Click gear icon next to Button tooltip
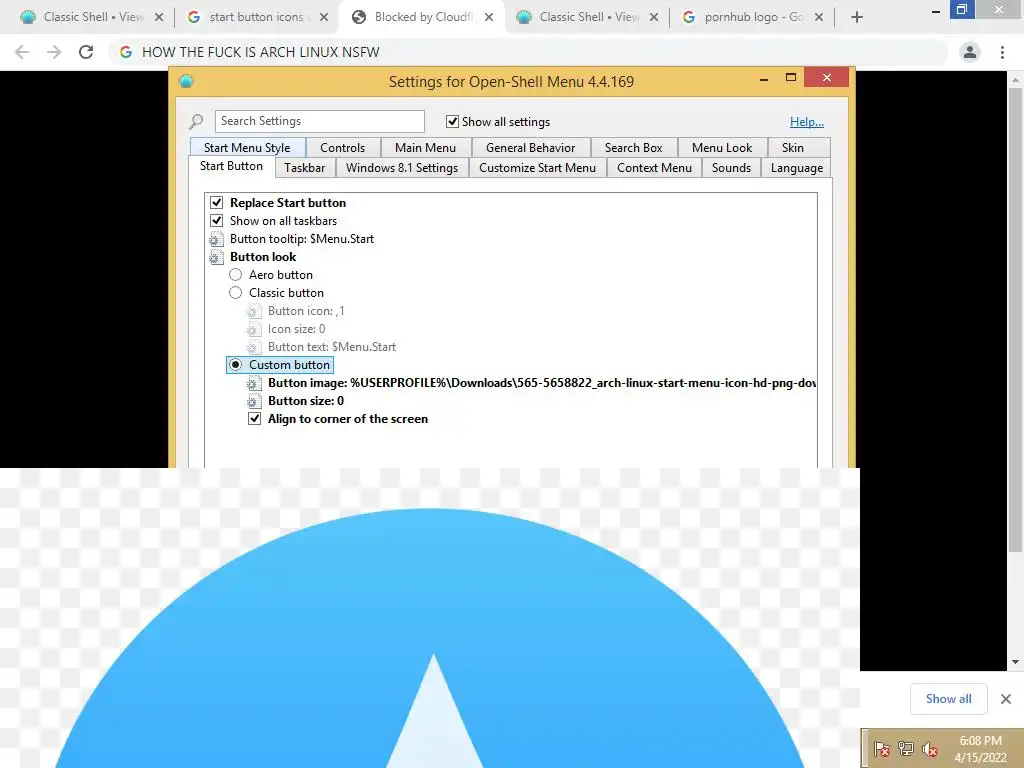1024x768 pixels. 216,239
